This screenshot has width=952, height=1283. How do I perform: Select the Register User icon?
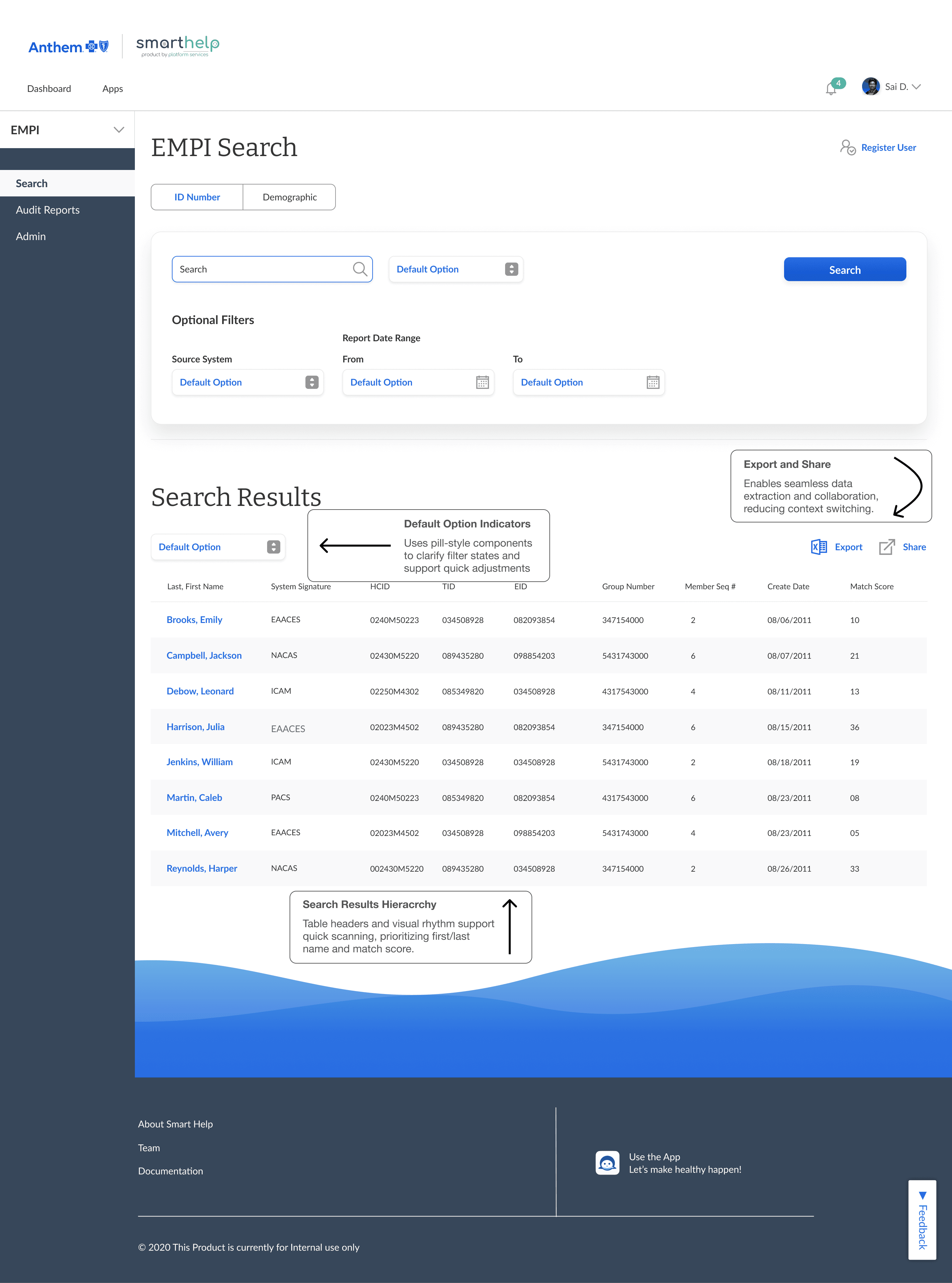pos(849,147)
